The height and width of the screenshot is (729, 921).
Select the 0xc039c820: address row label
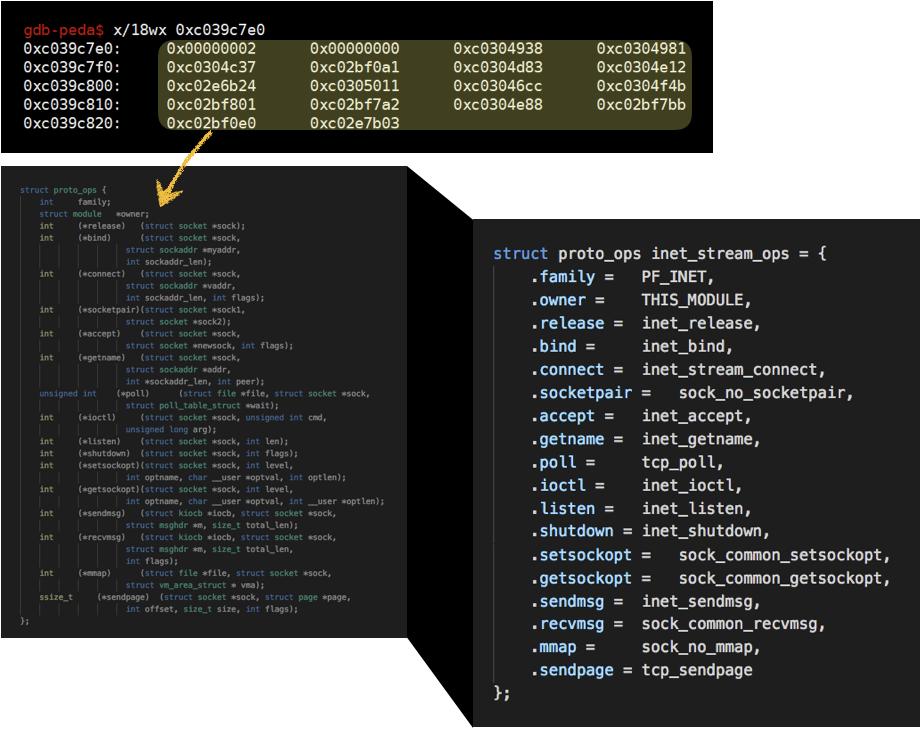(x=71, y=123)
